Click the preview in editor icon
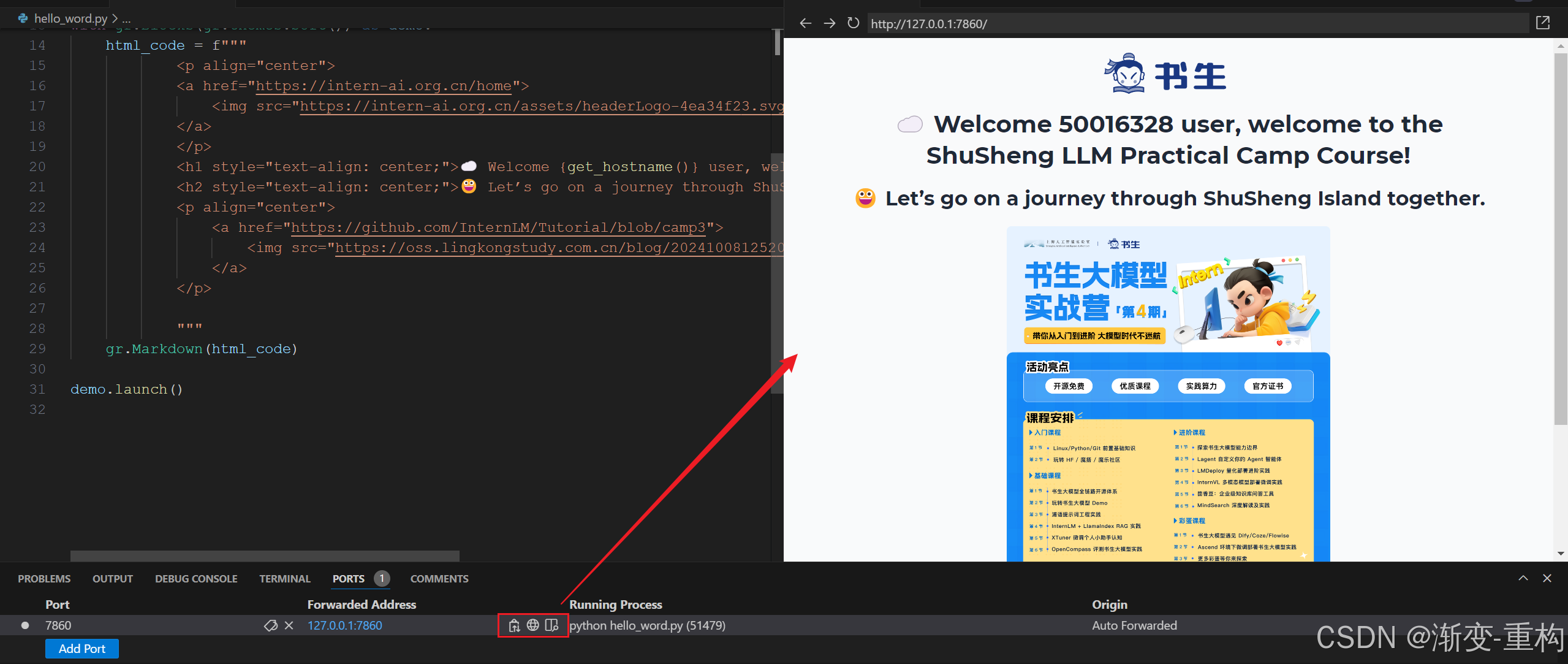Screen dimensions: 1568x664 (x=551, y=625)
